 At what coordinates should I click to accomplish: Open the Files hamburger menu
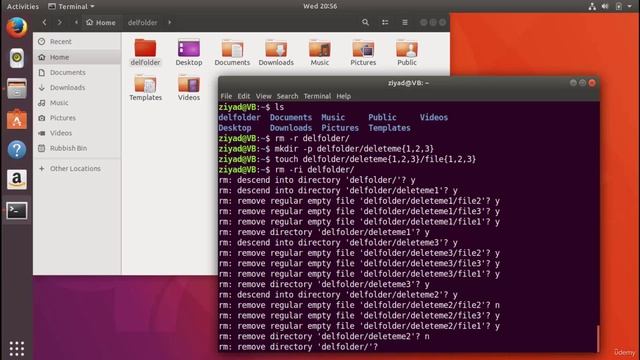pyautogui.click(x=404, y=22)
